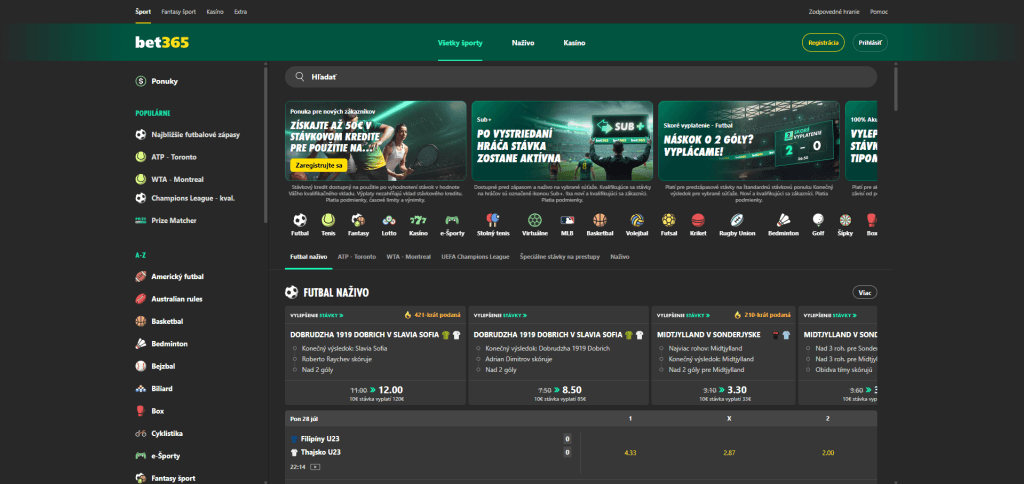Go to Kasíno in header navigation
1024x484 pixels.
click(574, 43)
